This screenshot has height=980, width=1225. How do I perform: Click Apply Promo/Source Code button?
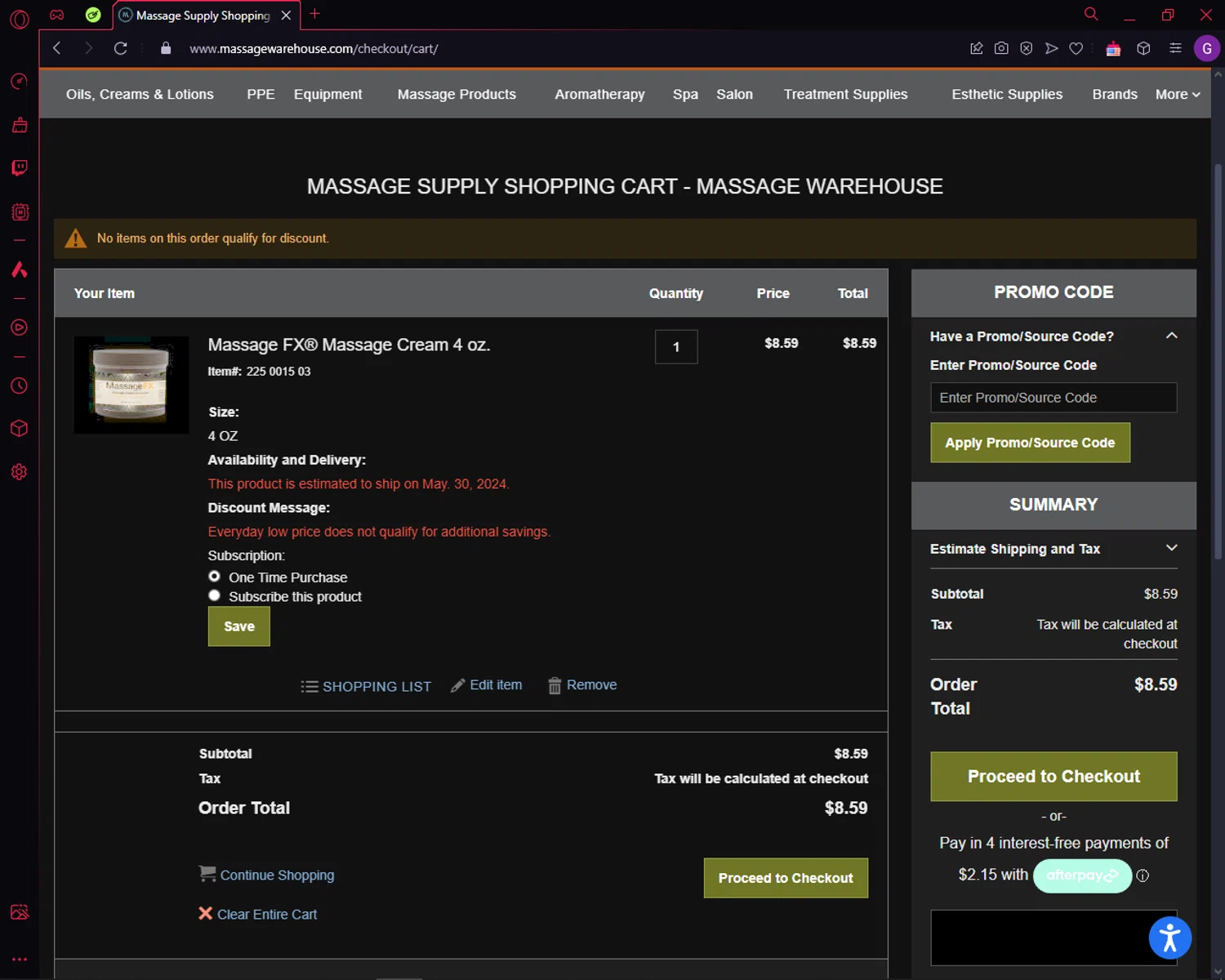(1030, 443)
